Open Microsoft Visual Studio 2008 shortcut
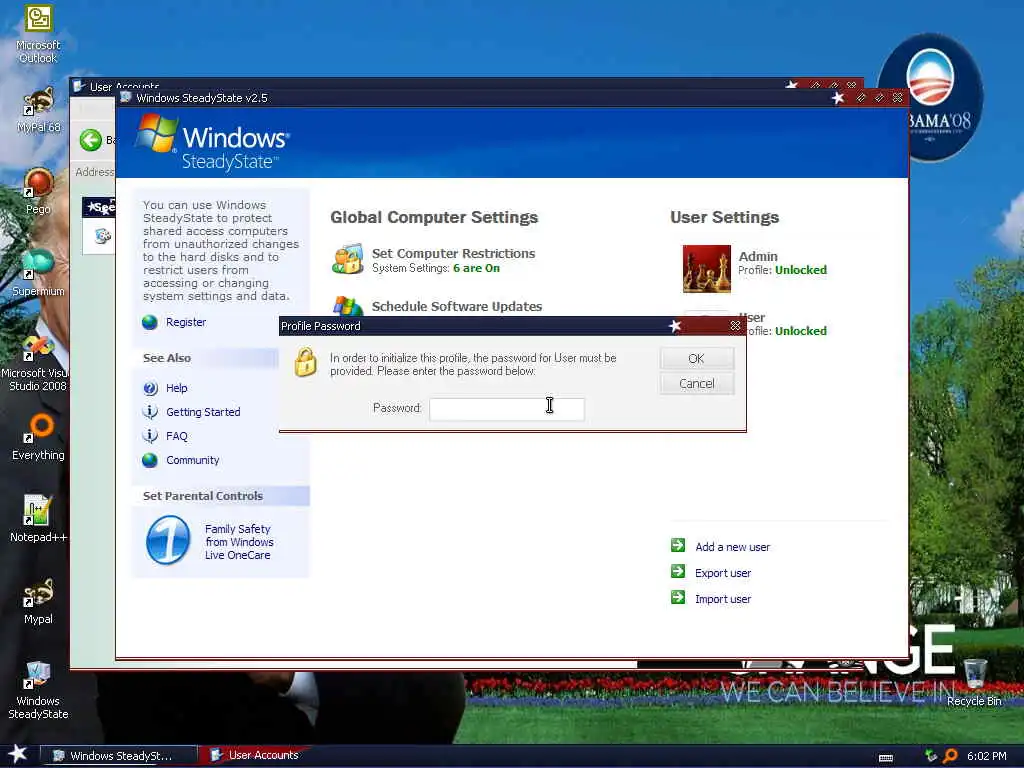 (38, 363)
